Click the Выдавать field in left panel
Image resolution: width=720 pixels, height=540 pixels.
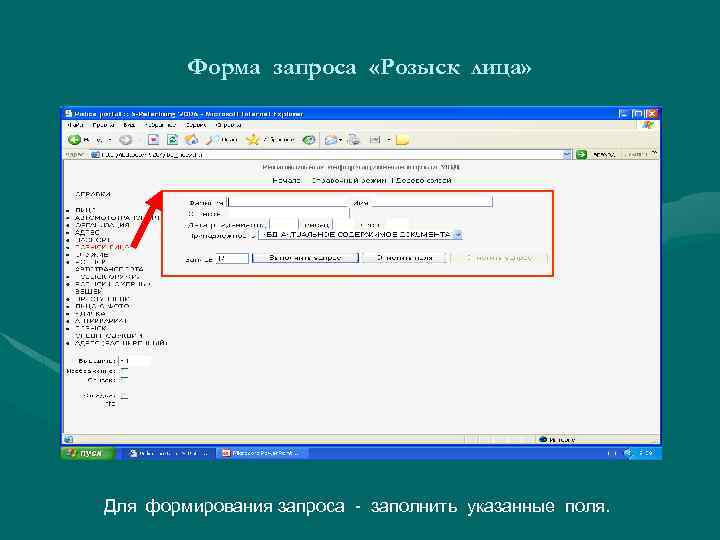(x=135, y=361)
